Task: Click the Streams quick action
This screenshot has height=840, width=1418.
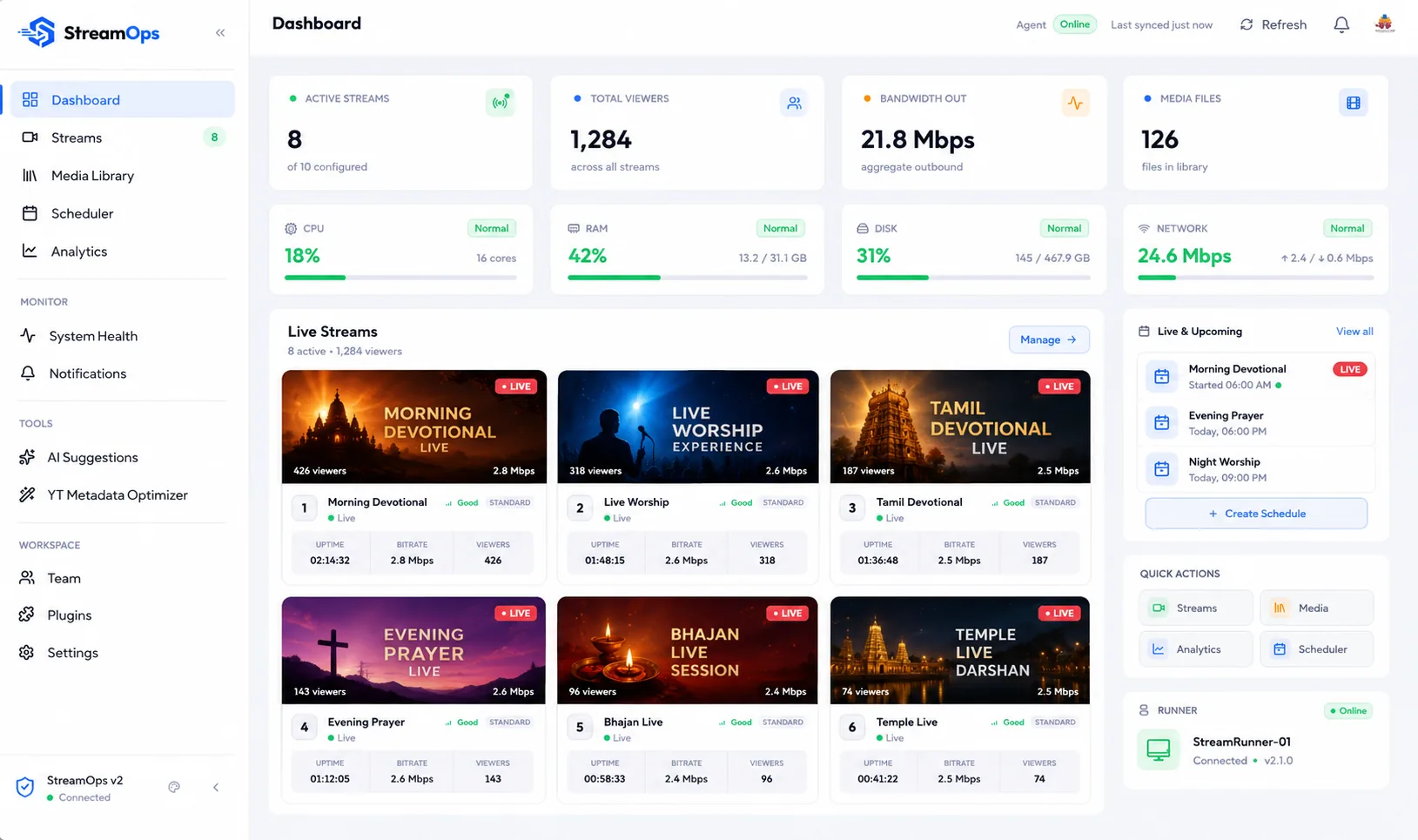Action: pyautogui.click(x=1196, y=608)
